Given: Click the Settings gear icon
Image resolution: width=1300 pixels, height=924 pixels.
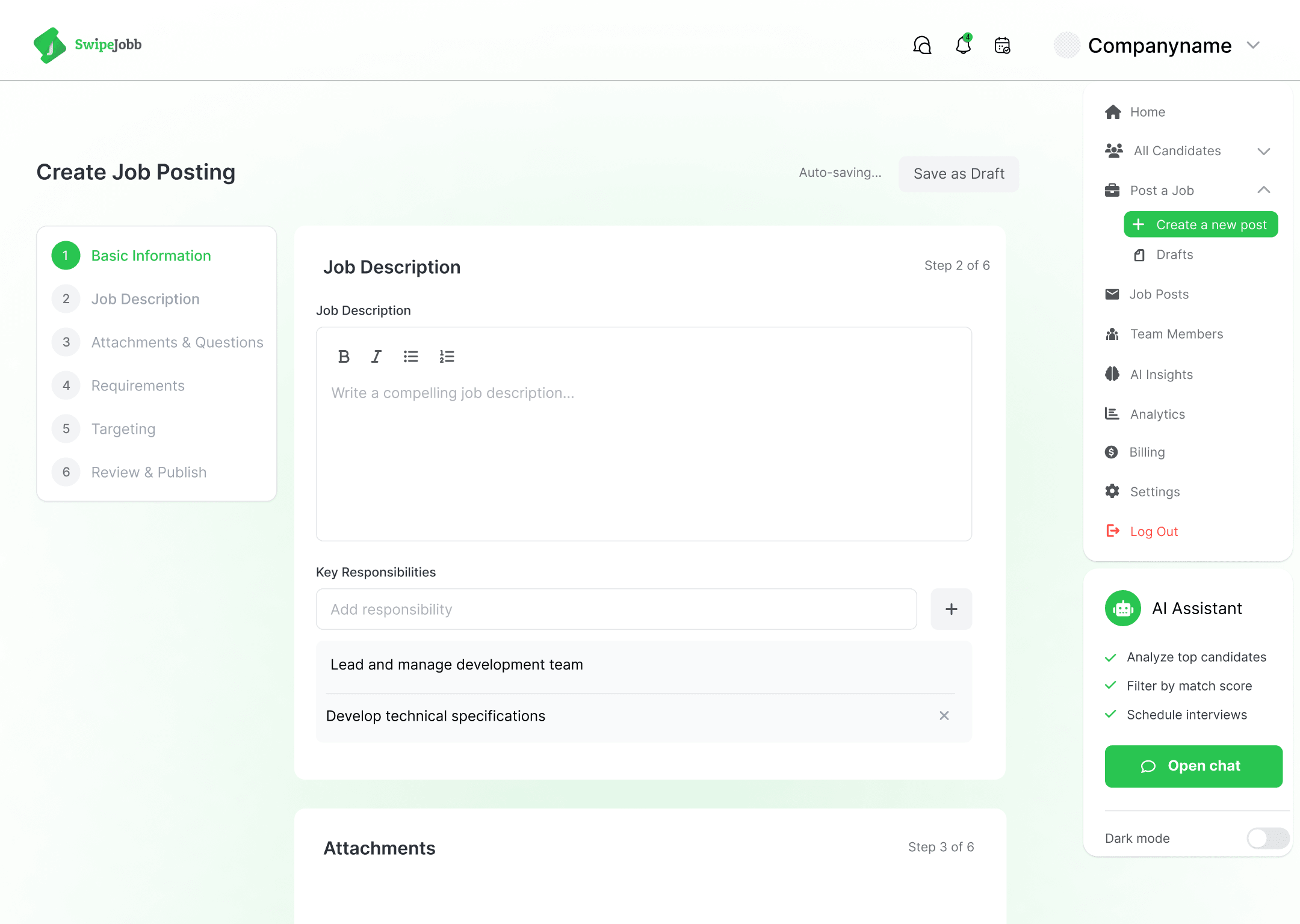Looking at the screenshot, I should (1112, 491).
